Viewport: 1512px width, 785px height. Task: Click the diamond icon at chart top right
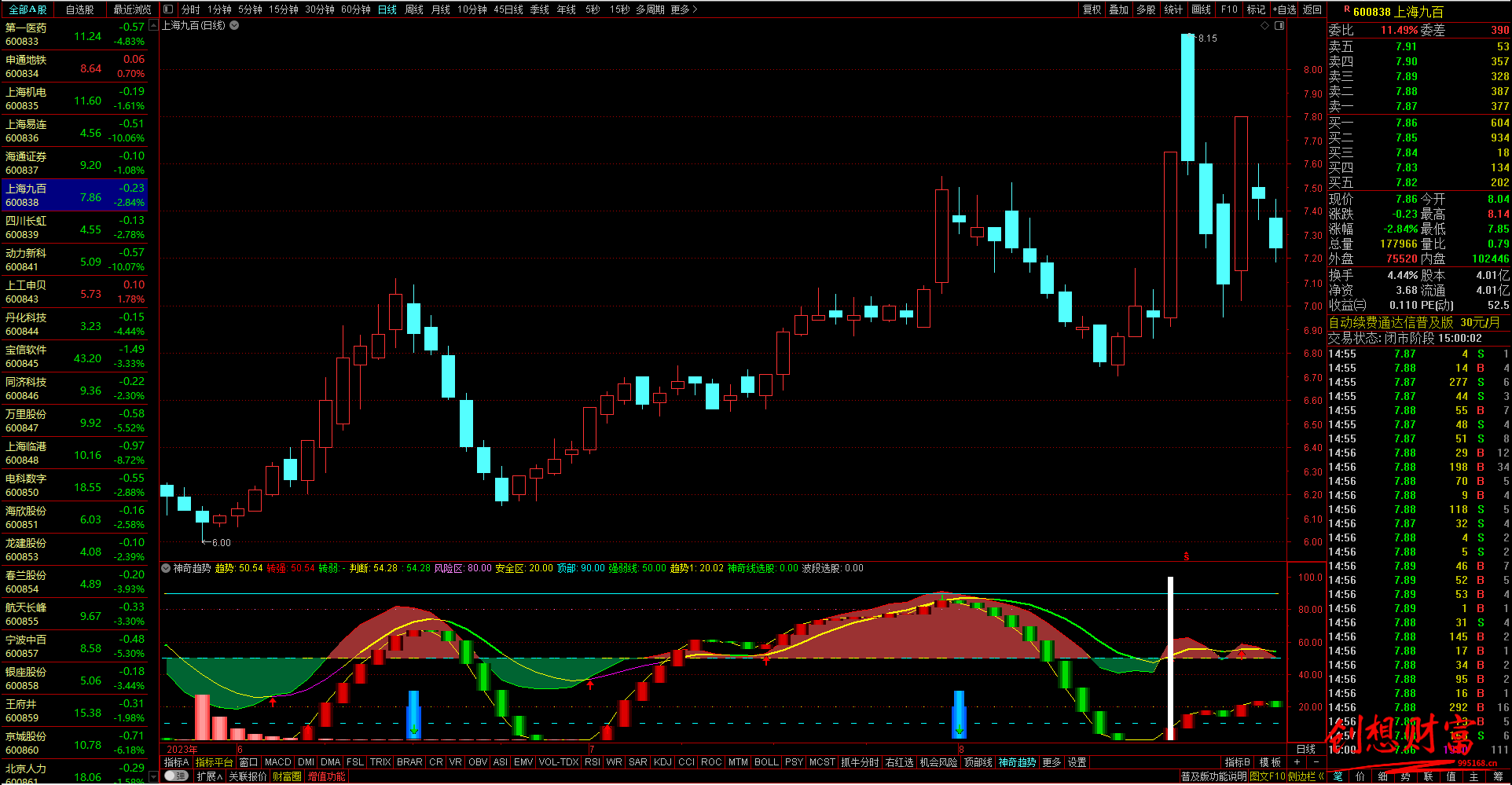point(1264,26)
